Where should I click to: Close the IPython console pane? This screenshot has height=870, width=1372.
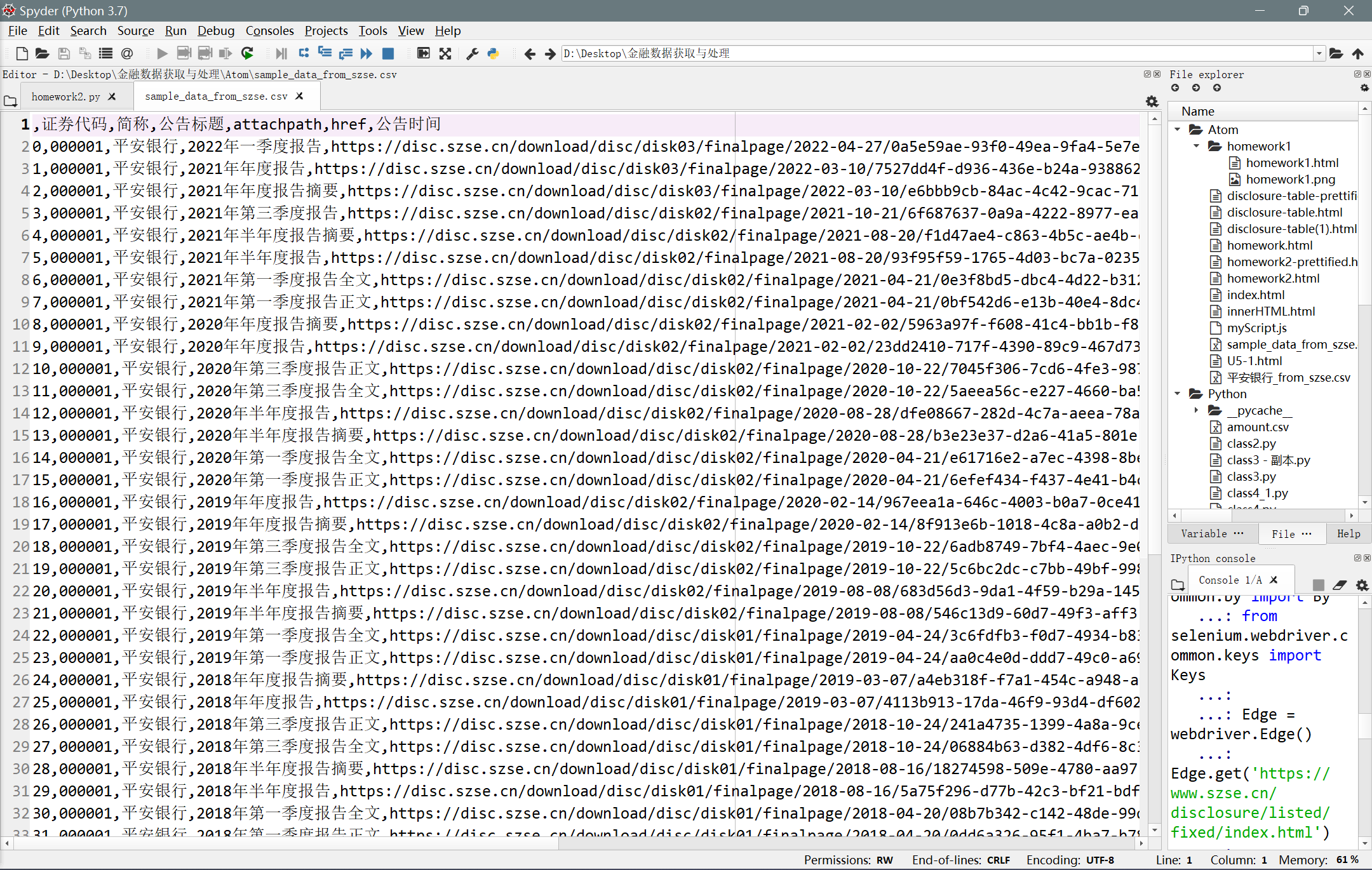pyautogui.click(x=1367, y=558)
